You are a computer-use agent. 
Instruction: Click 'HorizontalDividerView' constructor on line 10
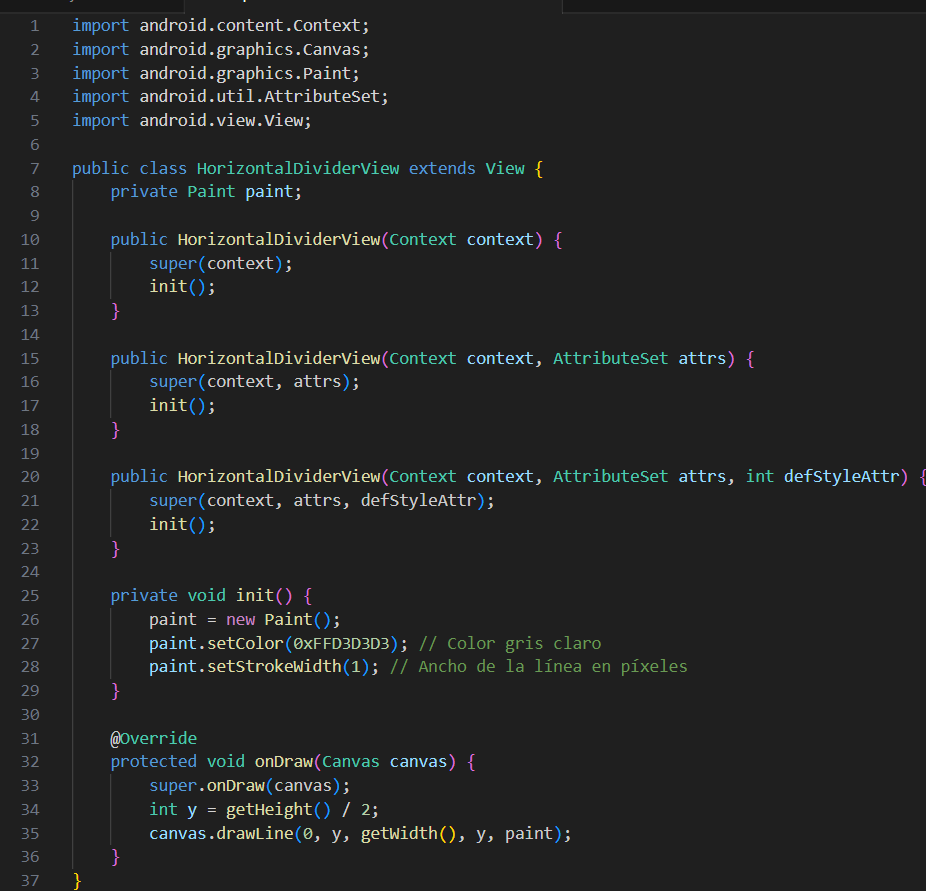(x=279, y=240)
